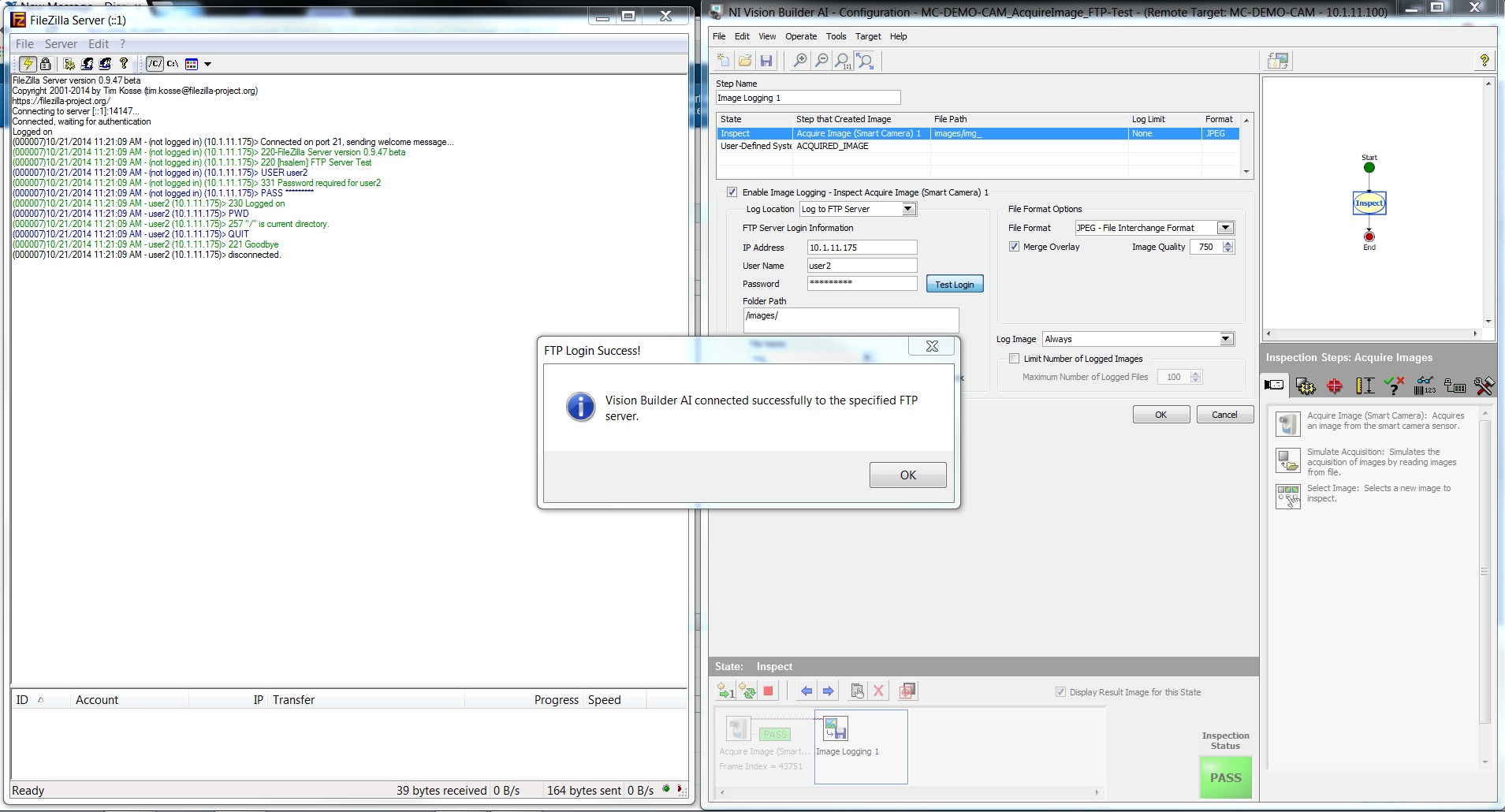Select the C:\ path display toolbar icon
The height and width of the screenshot is (812, 1505).
[x=173, y=64]
